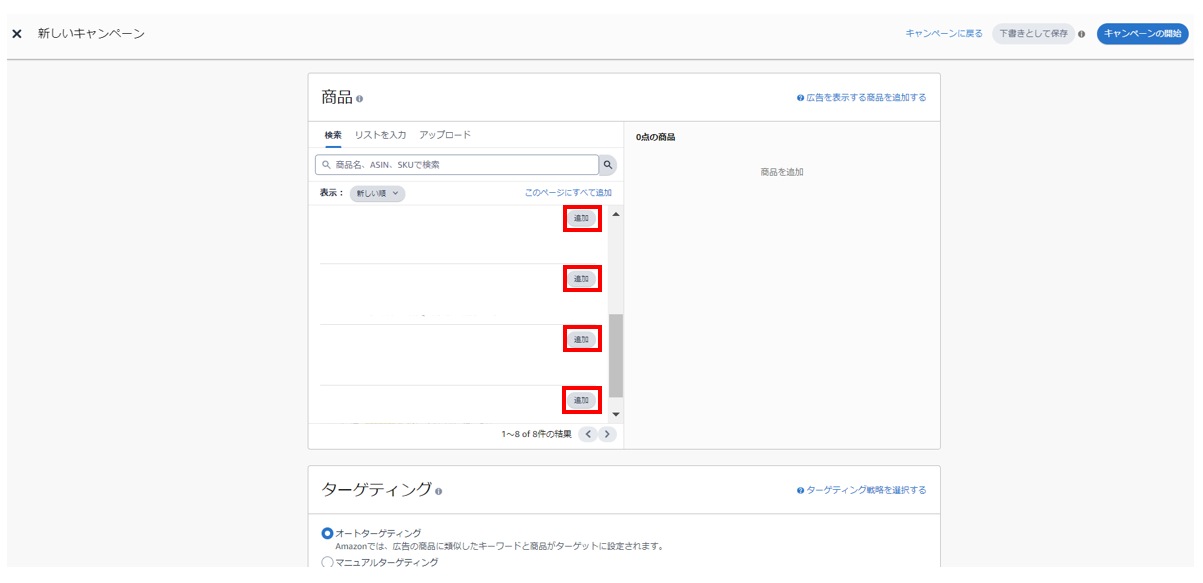Click product list scrollbar down arrow

pyautogui.click(x=616, y=414)
